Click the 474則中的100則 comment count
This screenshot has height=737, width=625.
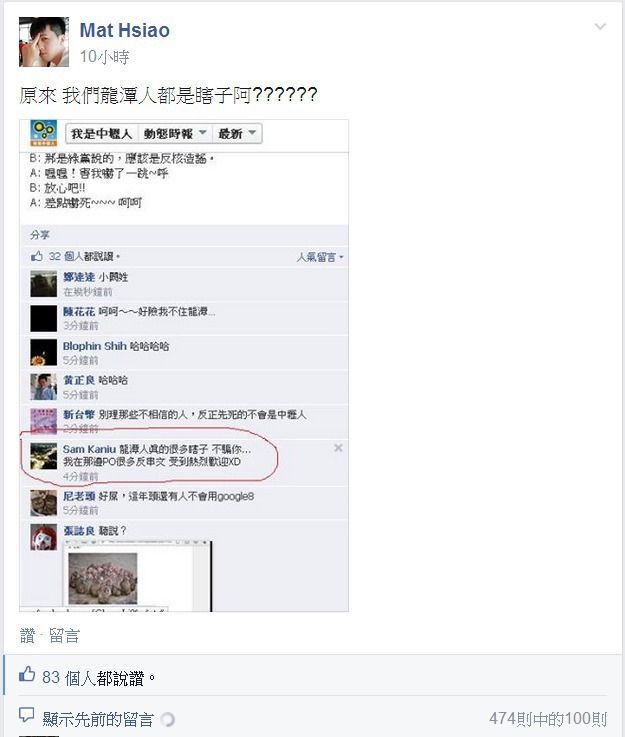pyautogui.click(x=548, y=719)
